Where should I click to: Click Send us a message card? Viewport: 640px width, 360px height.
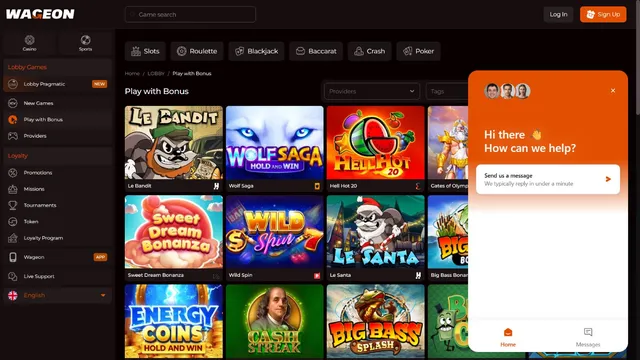(548, 179)
